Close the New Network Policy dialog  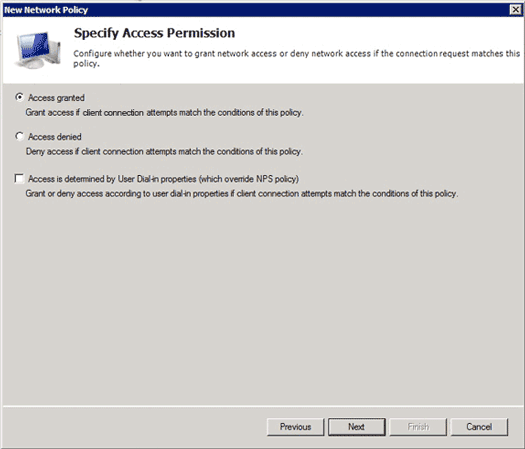pyautogui.click(x=515, y=10)
